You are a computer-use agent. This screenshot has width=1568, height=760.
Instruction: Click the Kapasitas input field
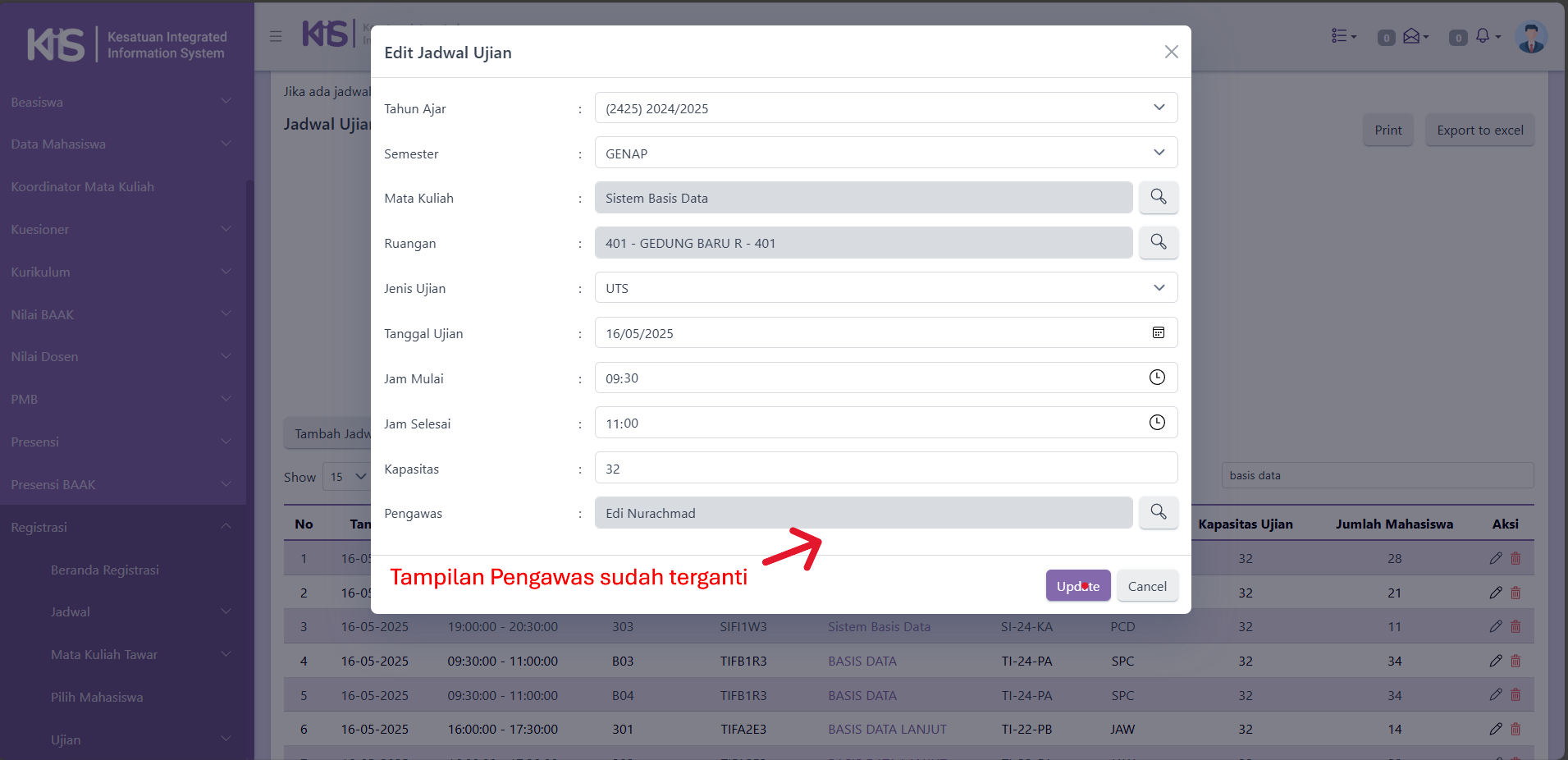point(885,468)
